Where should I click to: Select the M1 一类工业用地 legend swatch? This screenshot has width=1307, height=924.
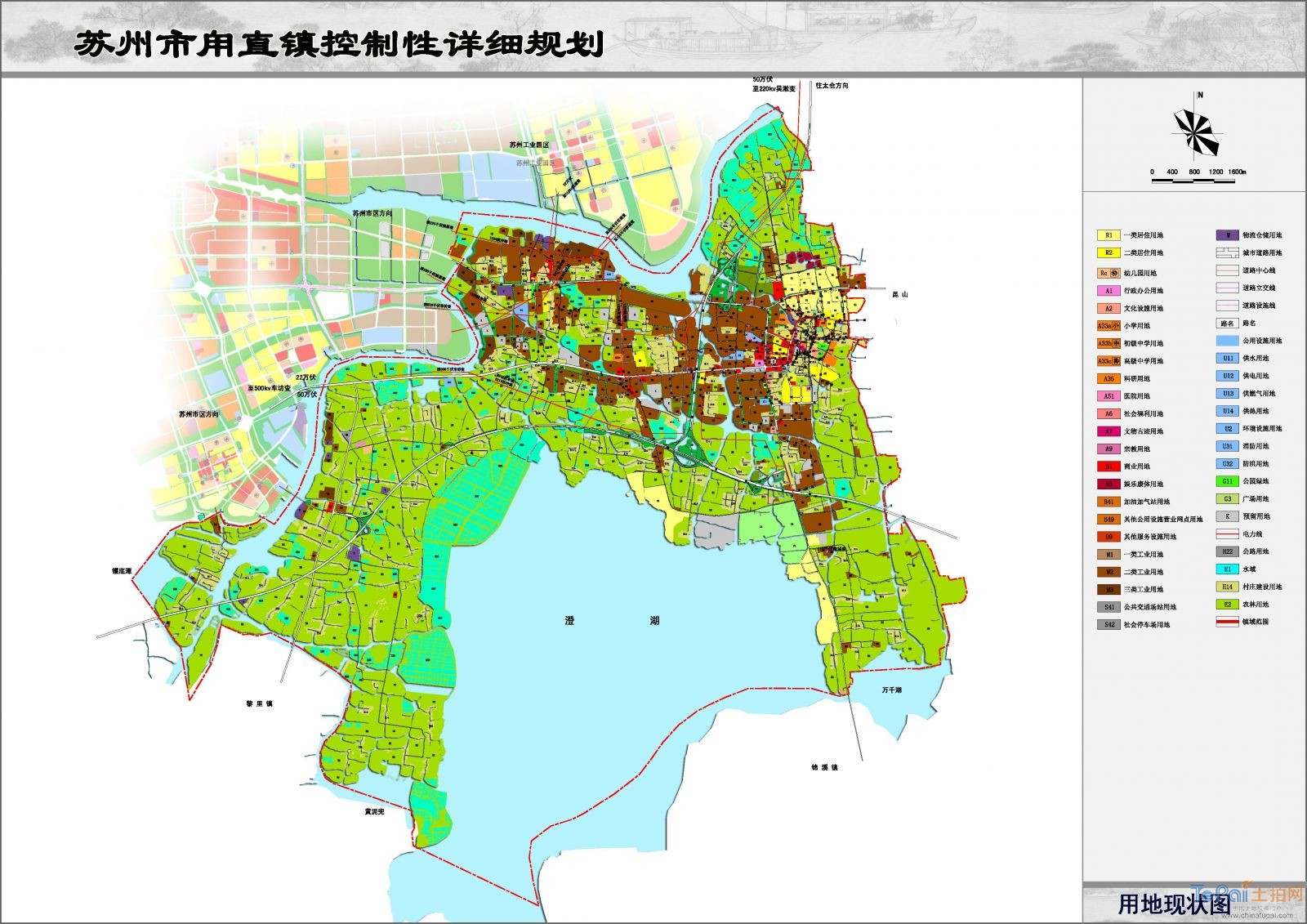[1108, 555]
